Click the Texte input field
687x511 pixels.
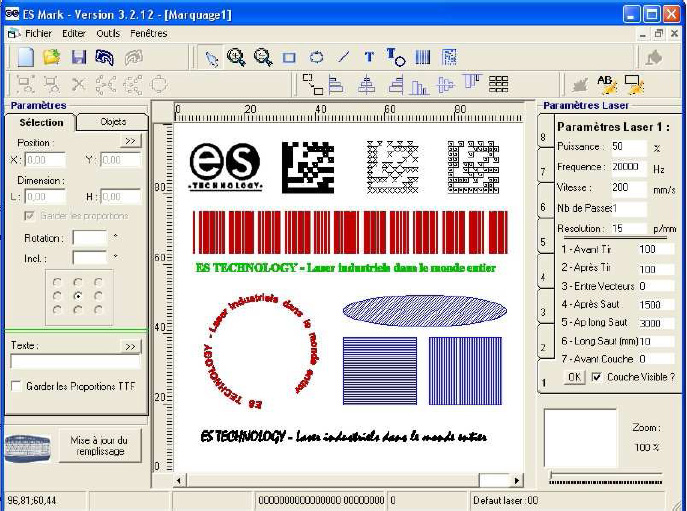(x=75, y=362)
